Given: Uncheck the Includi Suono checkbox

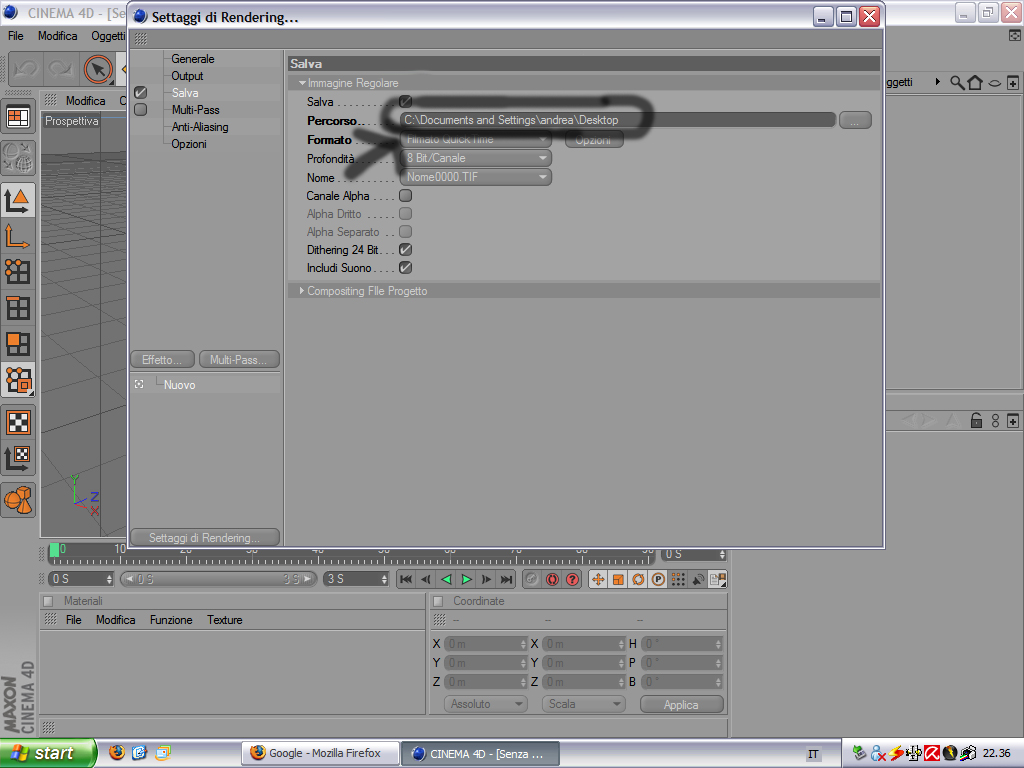Looking at the screenshot, I should pos(406,267).
